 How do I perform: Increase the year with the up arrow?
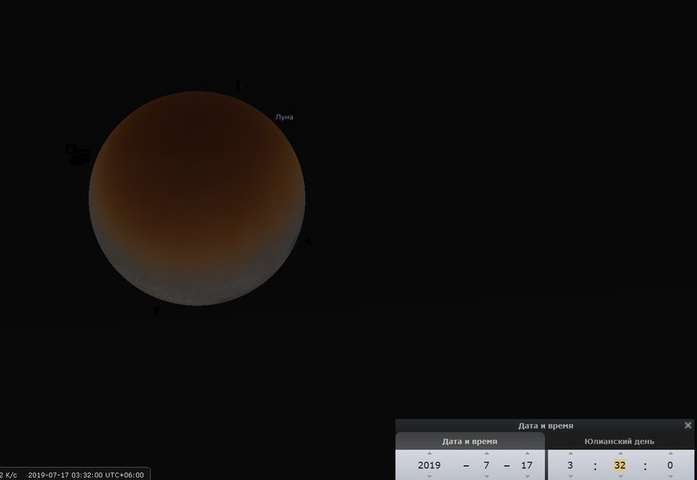click(x=429, y=453)
